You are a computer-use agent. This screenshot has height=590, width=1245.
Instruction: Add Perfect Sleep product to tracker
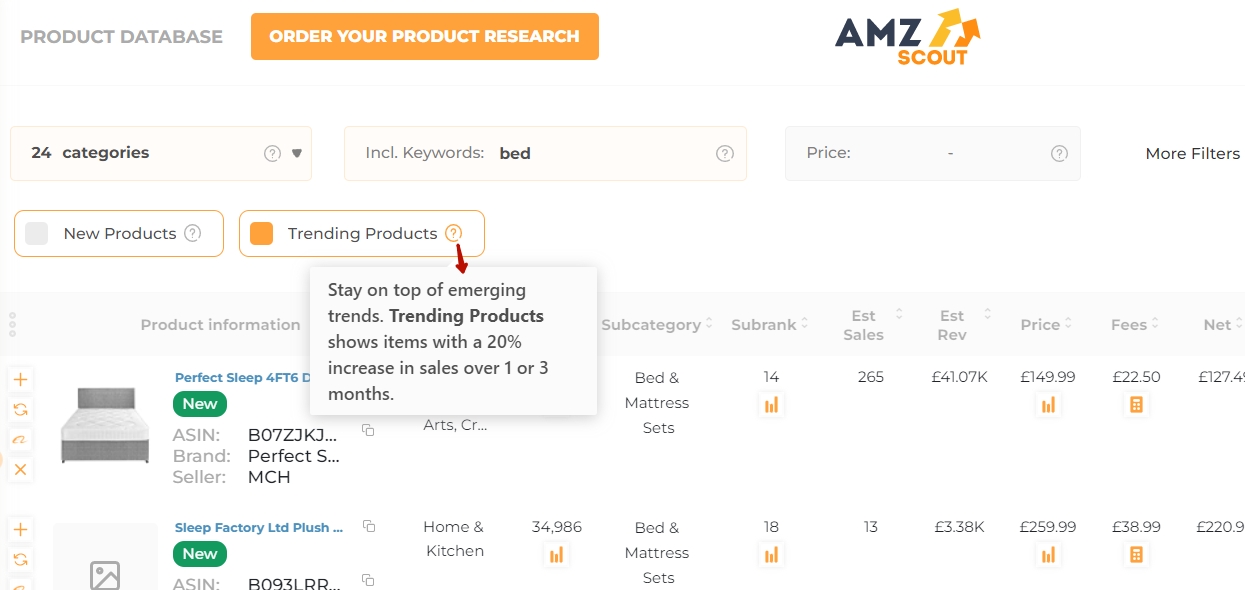[20, 379]
